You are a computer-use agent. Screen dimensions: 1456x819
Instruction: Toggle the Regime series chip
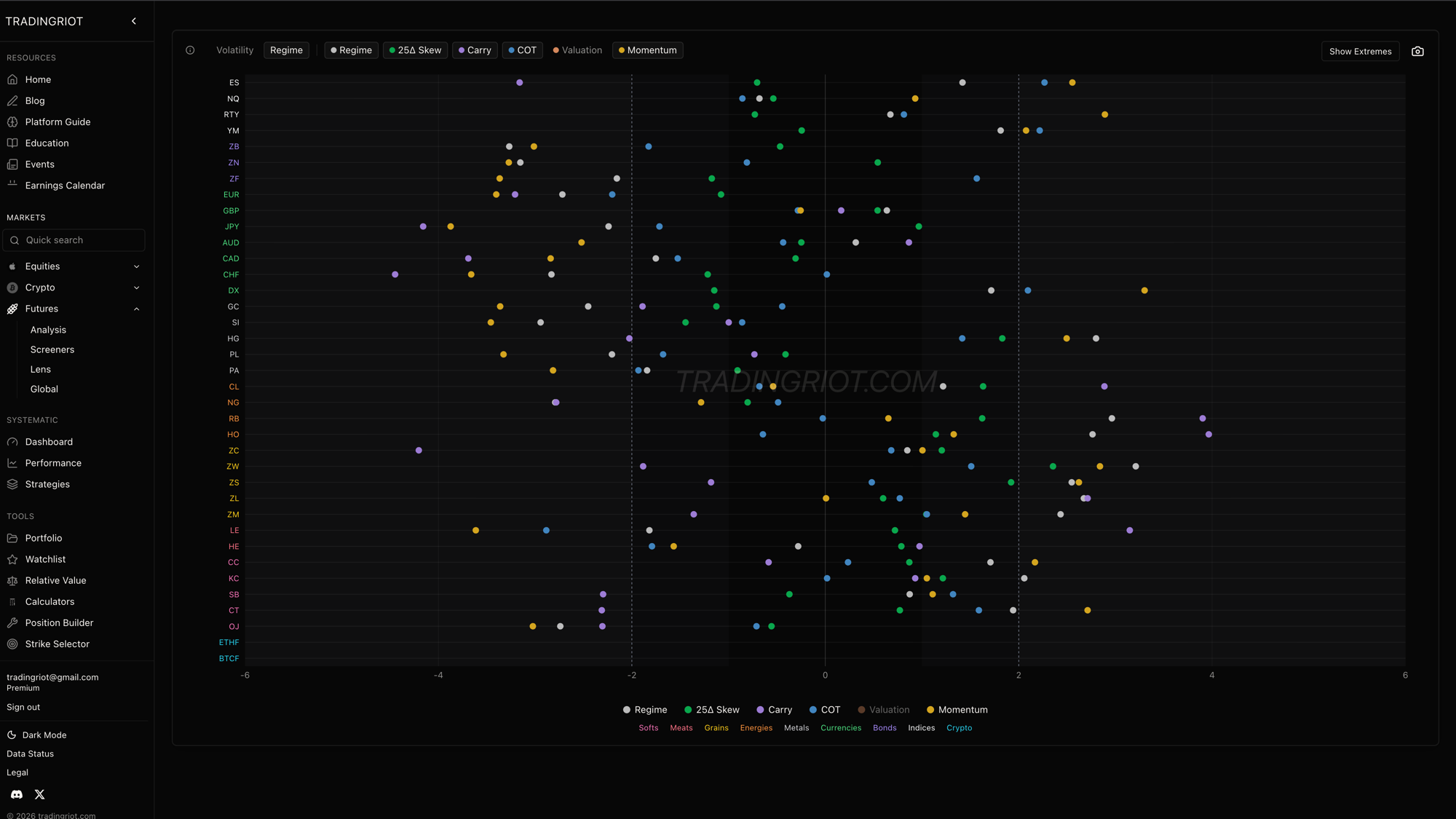(x=351, y=50)
